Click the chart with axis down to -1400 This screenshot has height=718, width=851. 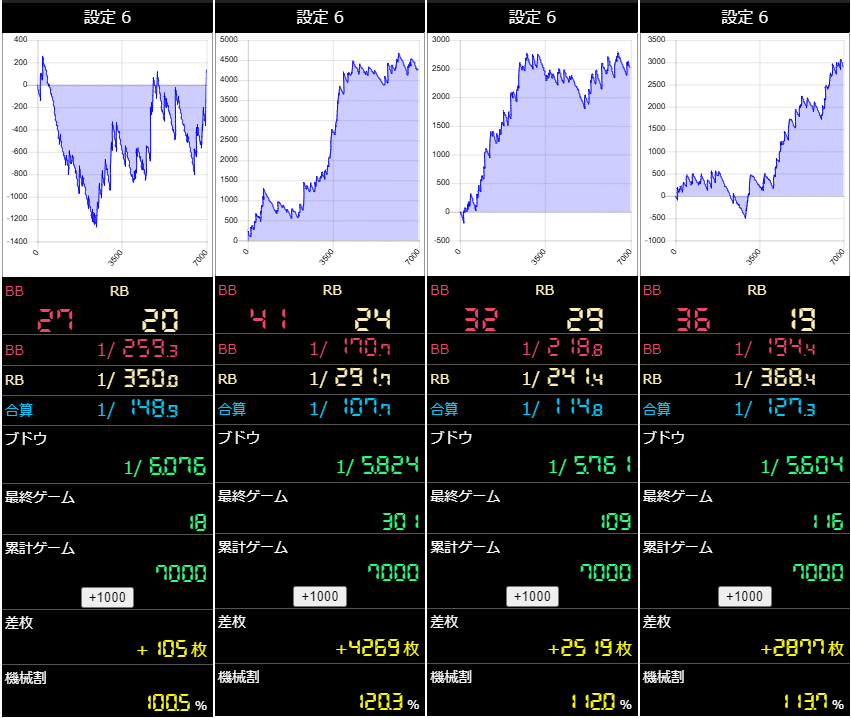point(107,155)
